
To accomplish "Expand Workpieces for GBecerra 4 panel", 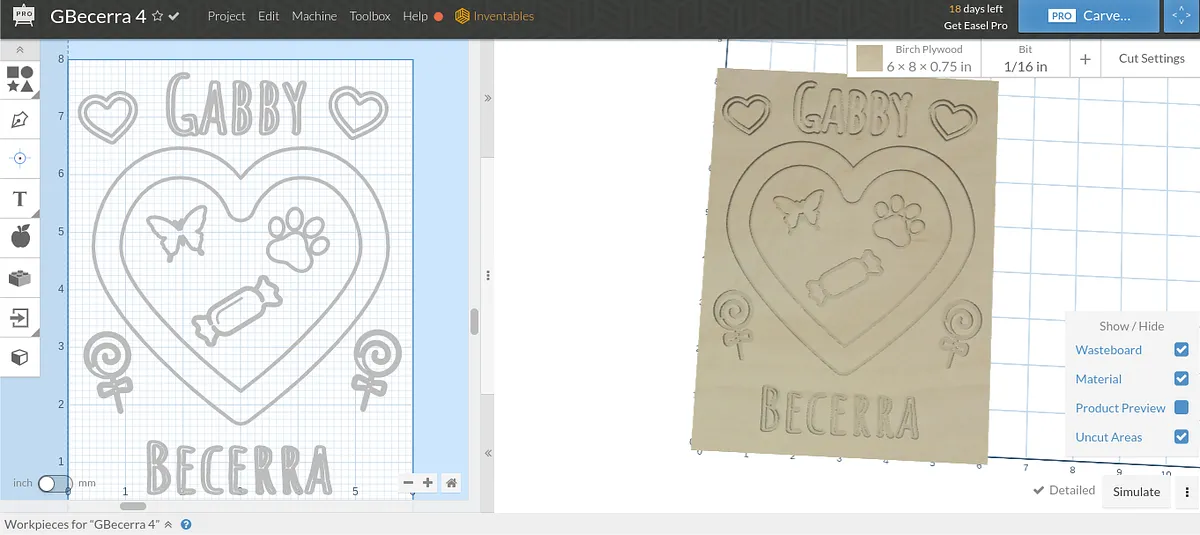I will (168, 524).
